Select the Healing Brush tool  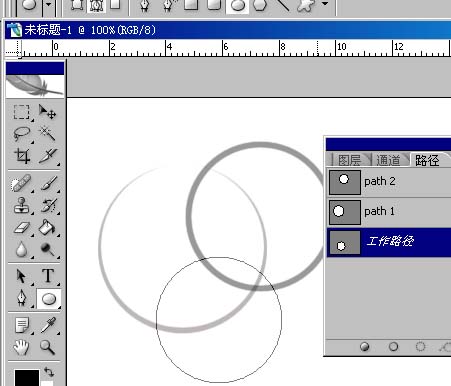pyautogui.click(x=21, y=183)
